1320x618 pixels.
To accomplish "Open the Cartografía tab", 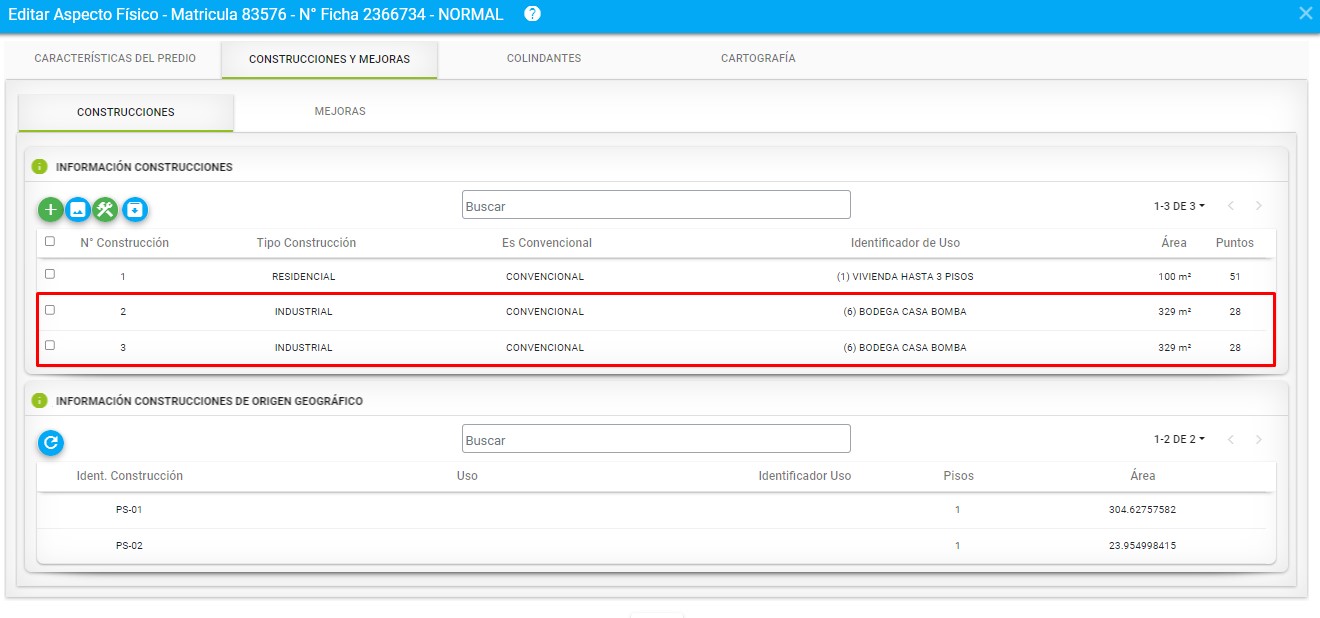I will pyautogui.click(x=758, y=59).
